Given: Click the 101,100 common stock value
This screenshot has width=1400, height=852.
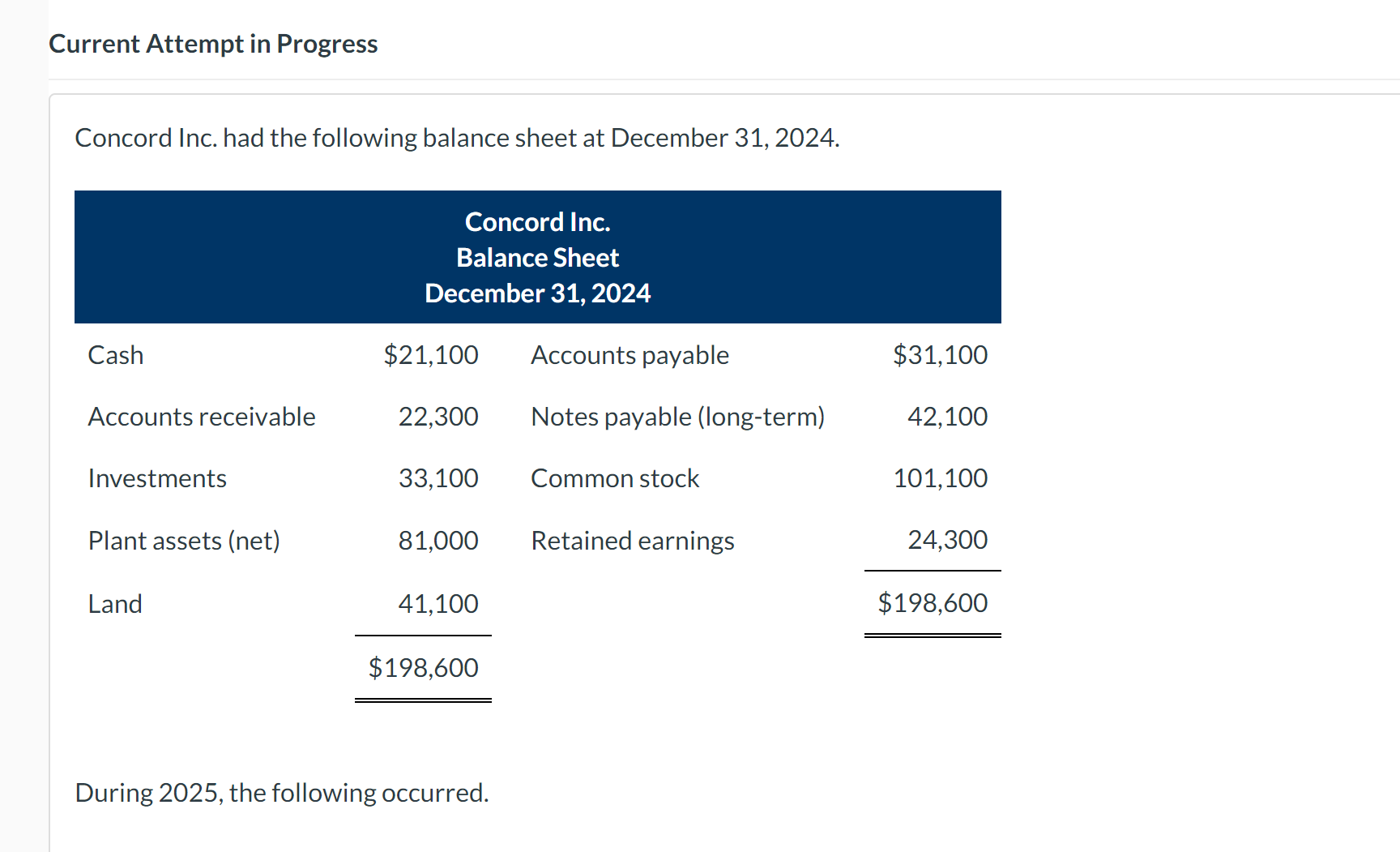Looking at the screenshot, I should point(940,478).
